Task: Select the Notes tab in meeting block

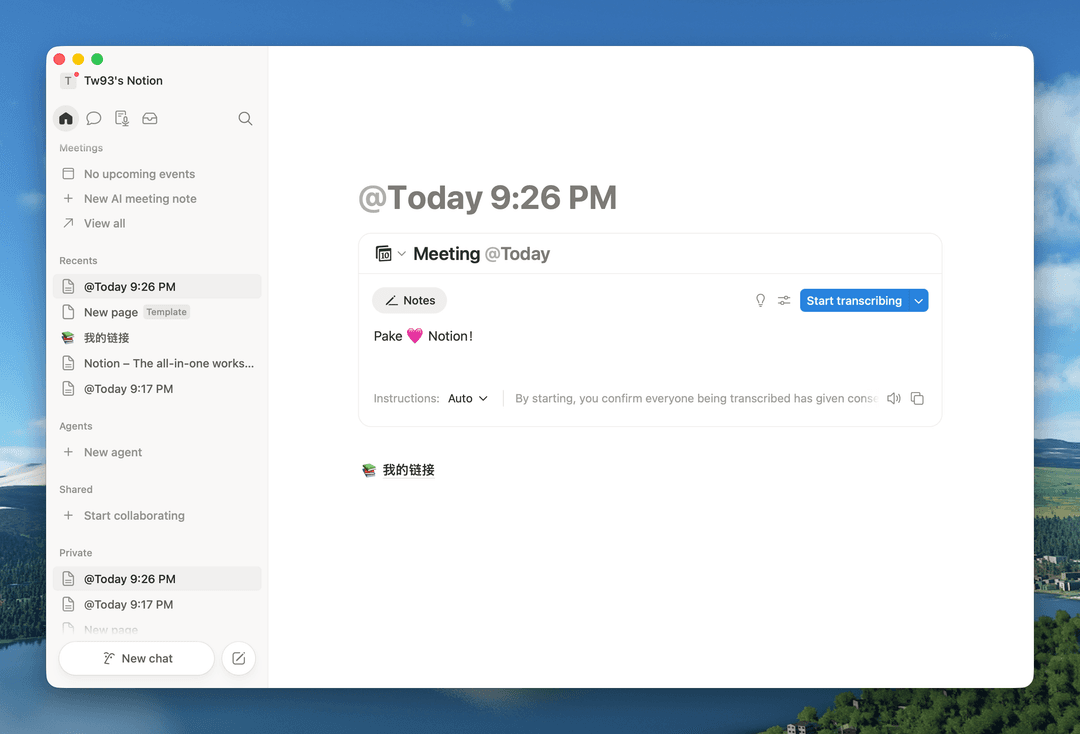Action: click(x=410, y=300)
